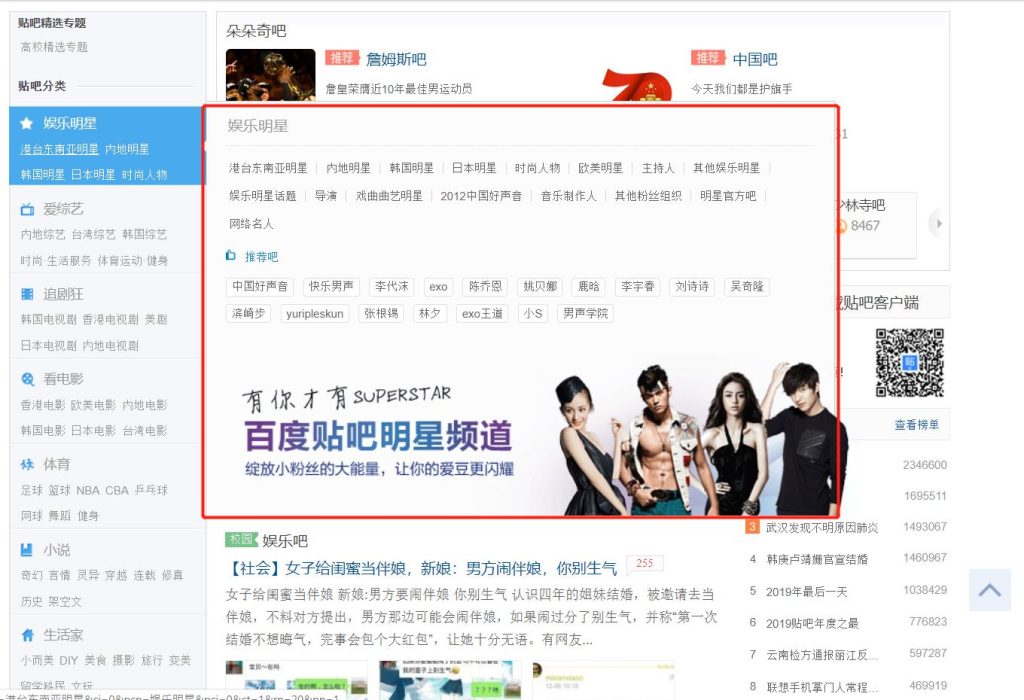The width and height of the screenshot is (1024, 700).
Task: Click the 中国好声音 tag button
Action: 261,286
